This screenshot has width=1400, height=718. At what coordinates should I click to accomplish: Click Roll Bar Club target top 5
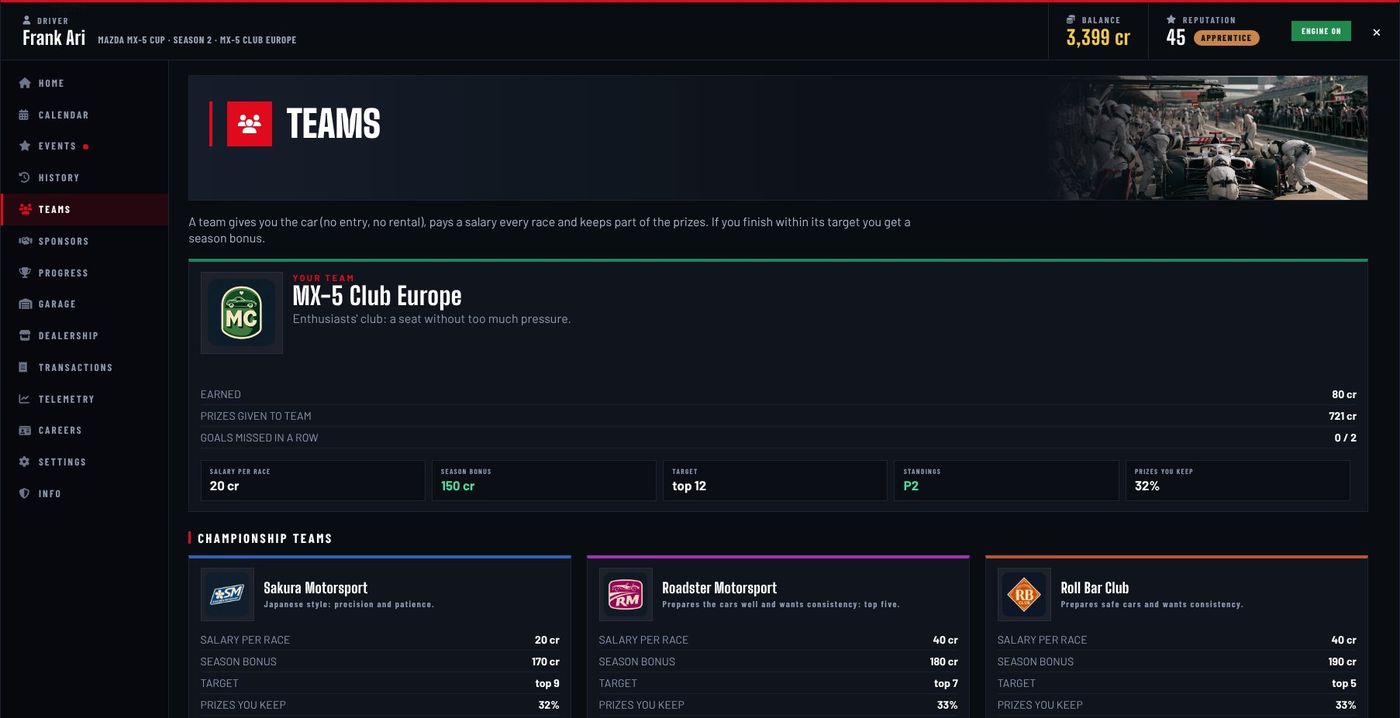coord(1344,684)
